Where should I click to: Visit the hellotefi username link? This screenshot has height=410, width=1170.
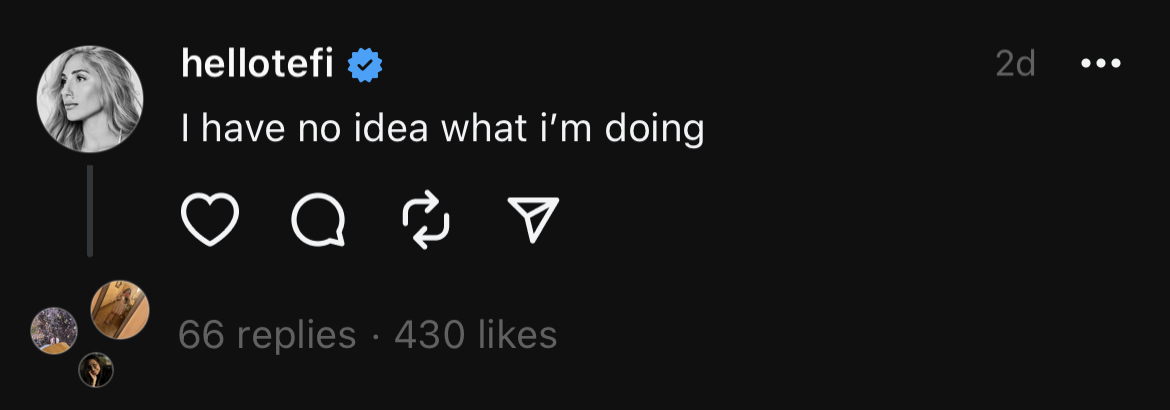(257, 65)
